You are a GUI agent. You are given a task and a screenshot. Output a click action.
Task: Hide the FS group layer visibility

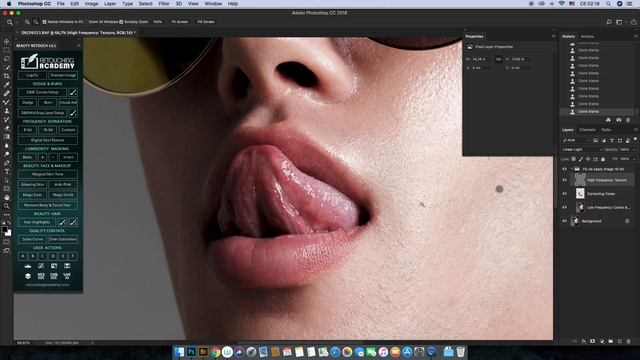(565, 169)
